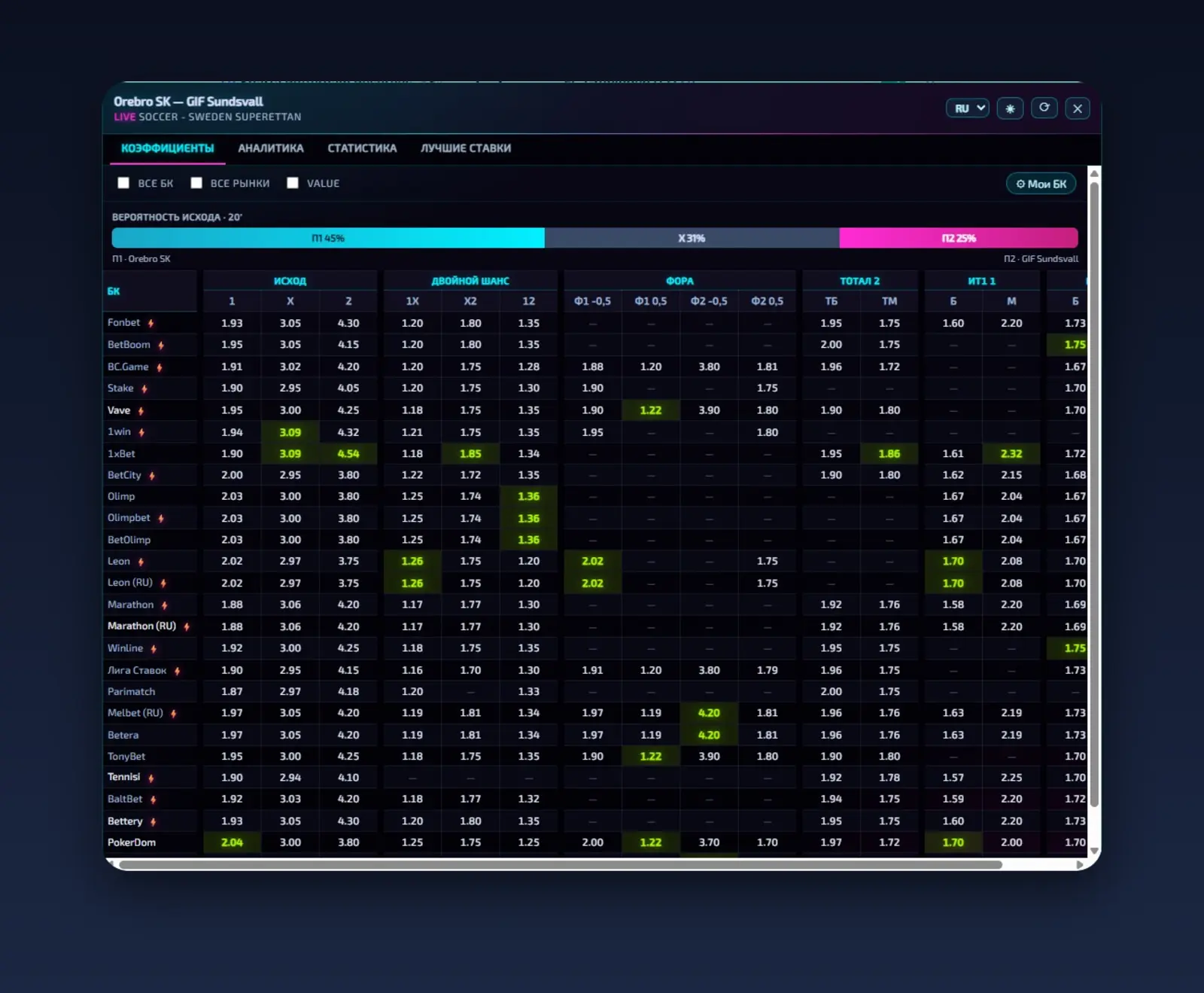The width and height of the screenshot is (1204, 993).
Task: Click the lightning icon next to Melbet (RU)
Action: [x=174, y=713]
